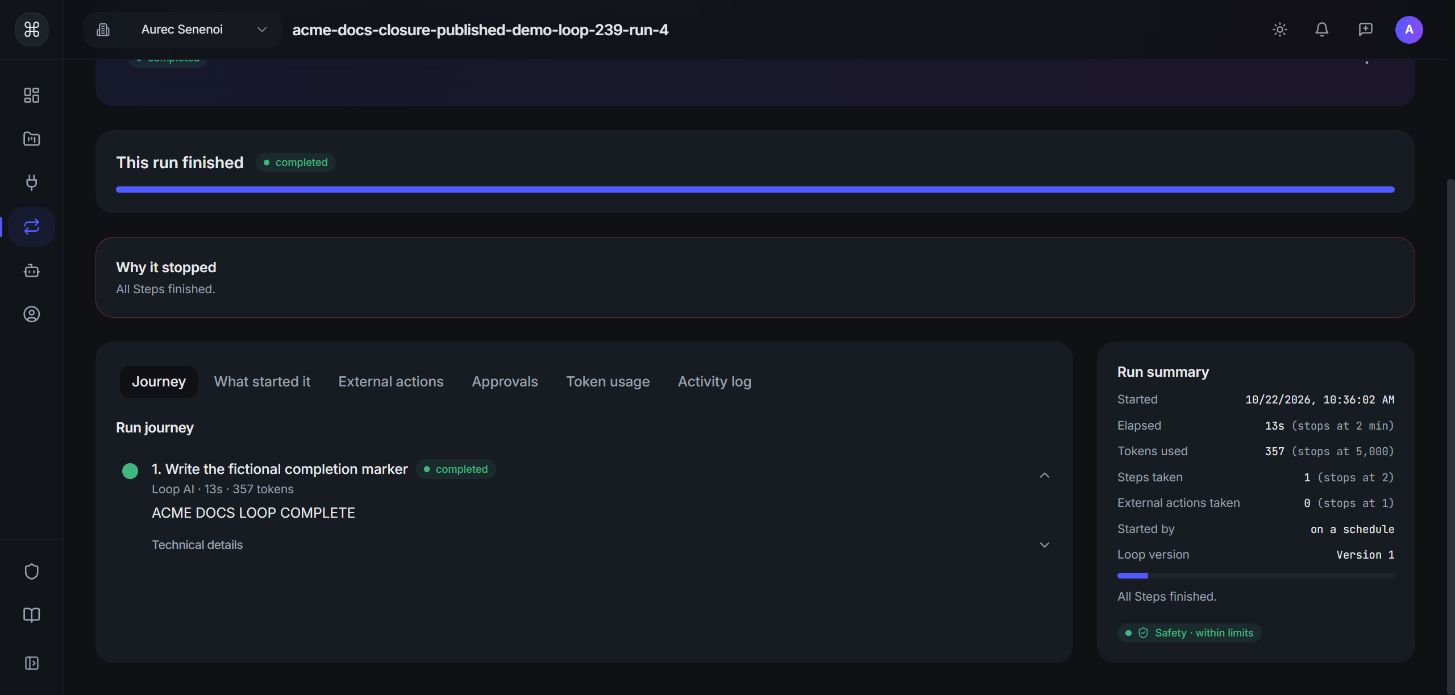This screenshot has height=695, width=1455.
Task: Click the building organization icon
Action: point(103,30)
